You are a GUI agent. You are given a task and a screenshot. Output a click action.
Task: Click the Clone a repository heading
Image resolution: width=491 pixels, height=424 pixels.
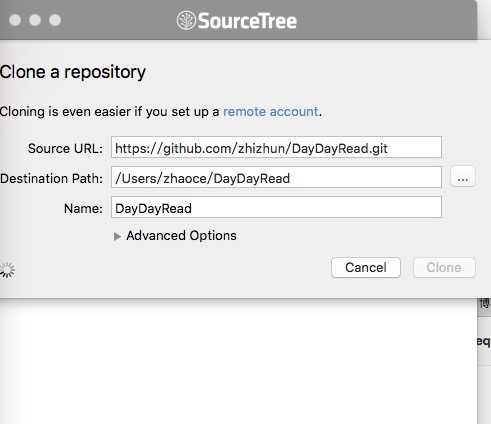[x=73, y=72]
